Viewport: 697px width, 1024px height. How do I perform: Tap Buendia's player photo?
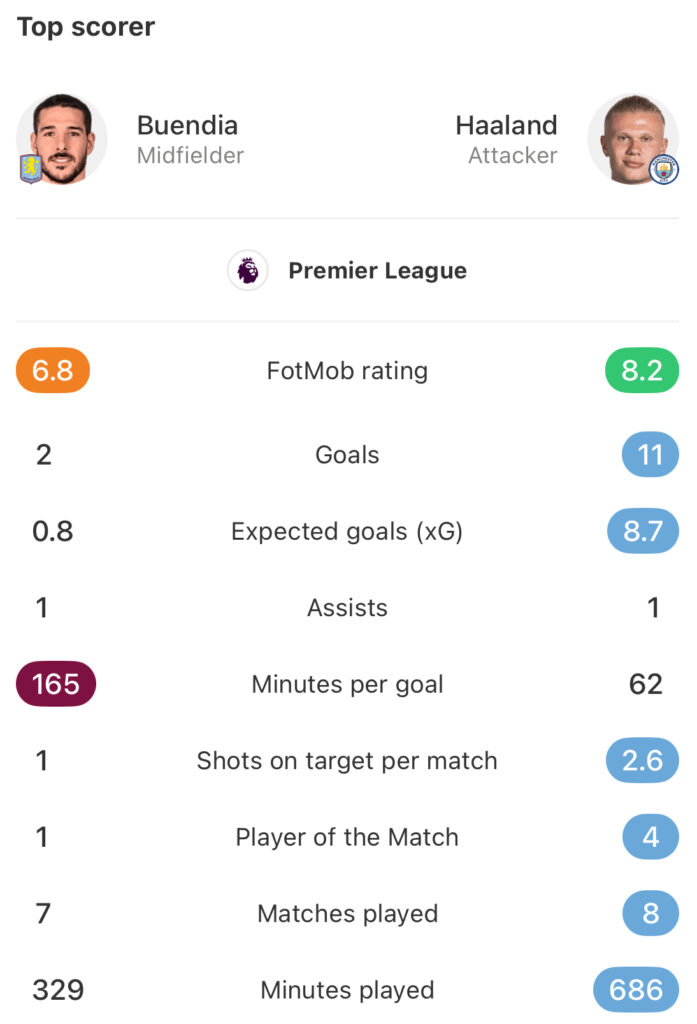coord(62,139)
